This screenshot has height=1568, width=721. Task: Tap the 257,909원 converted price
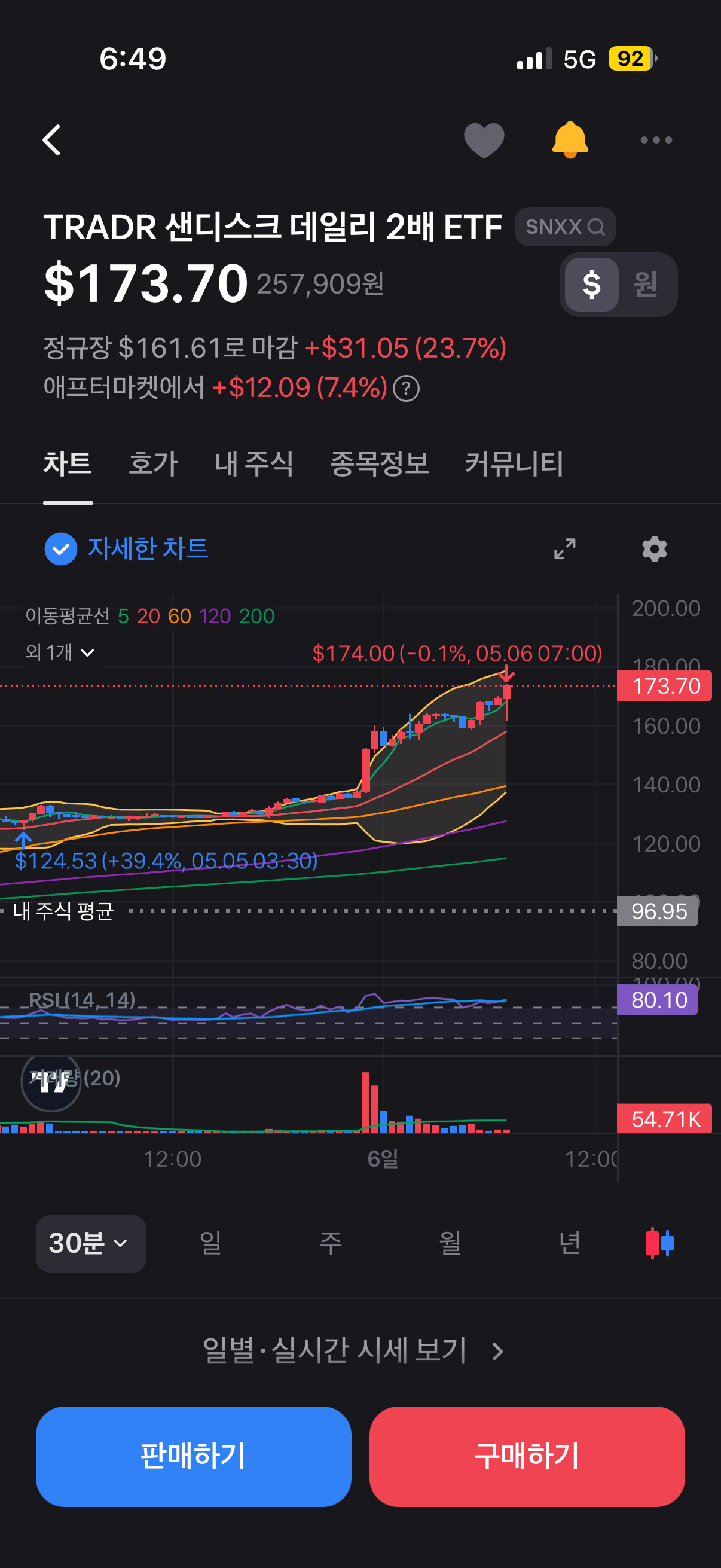coord(320,284)
